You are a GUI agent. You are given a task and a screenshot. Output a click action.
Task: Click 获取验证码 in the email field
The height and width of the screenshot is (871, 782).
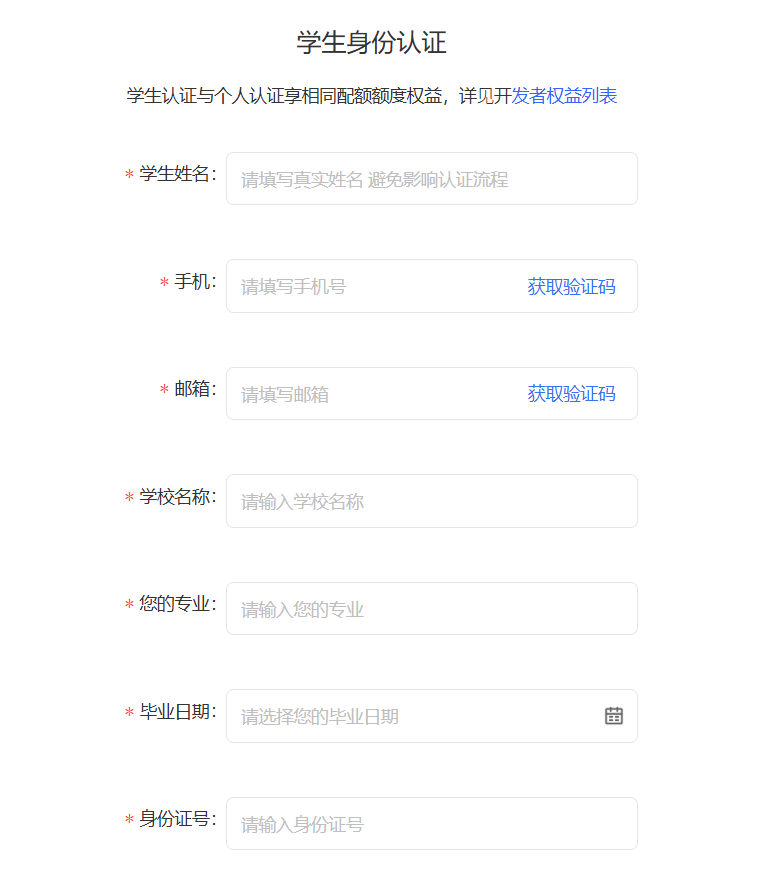[571, 394]
